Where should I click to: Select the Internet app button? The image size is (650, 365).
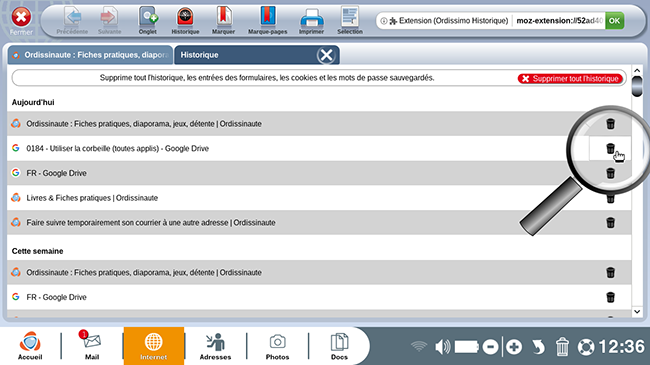153,346
